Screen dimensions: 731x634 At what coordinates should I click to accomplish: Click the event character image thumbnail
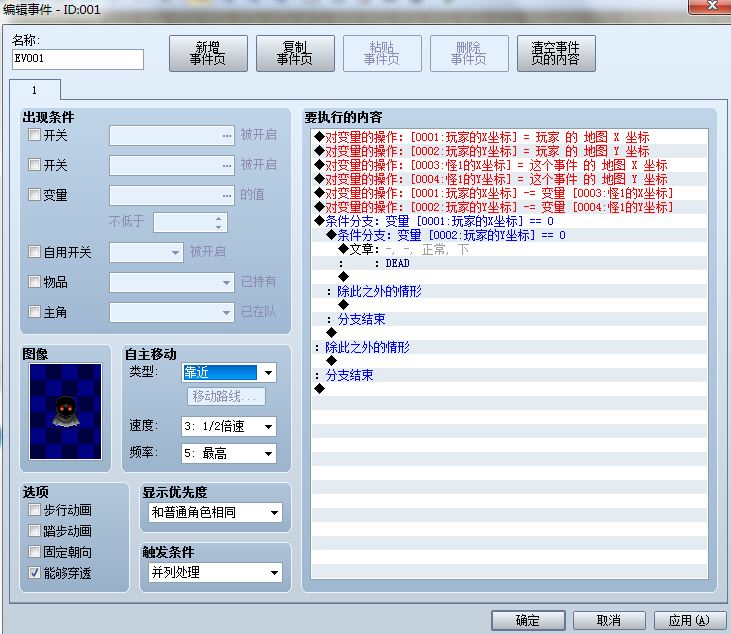point(65,412)
